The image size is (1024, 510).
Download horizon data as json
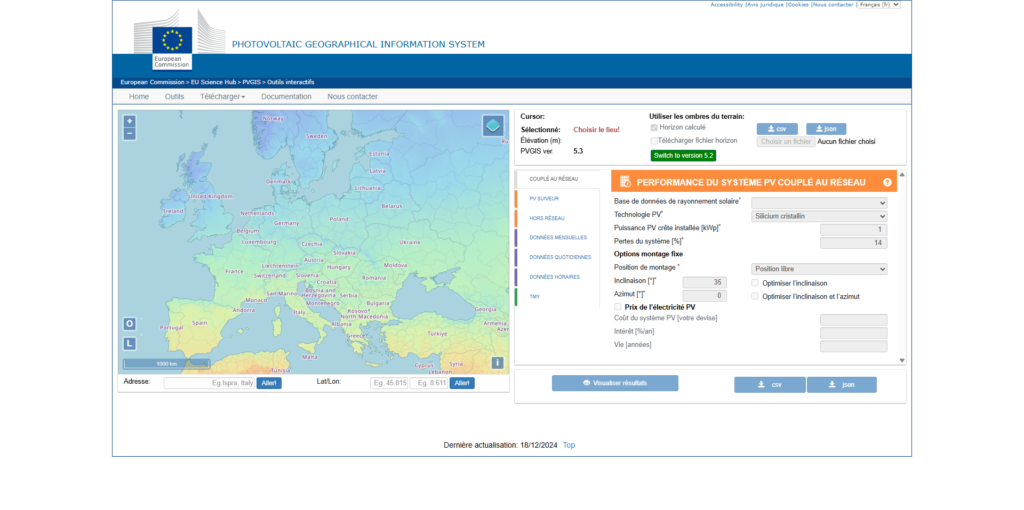point(825,129)
